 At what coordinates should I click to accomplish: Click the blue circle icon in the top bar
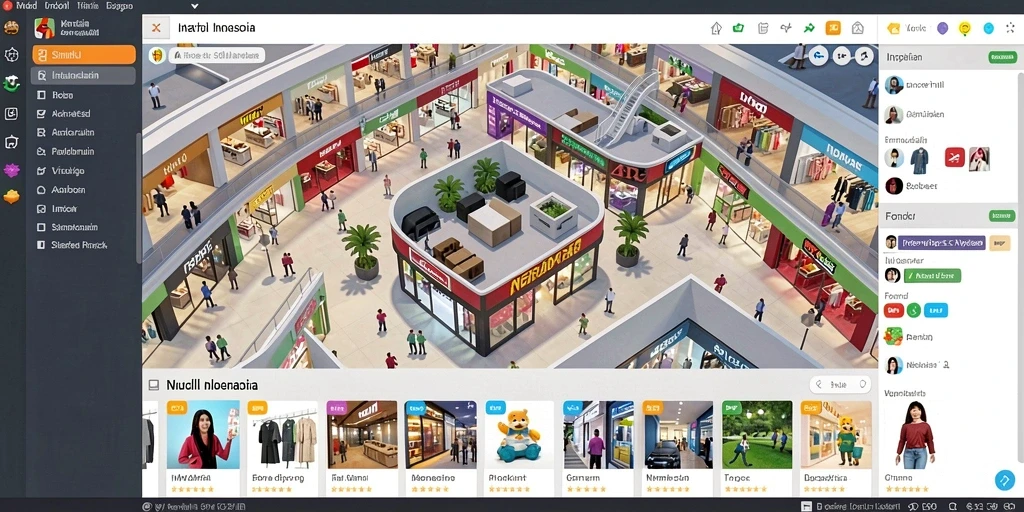point(989,28)
